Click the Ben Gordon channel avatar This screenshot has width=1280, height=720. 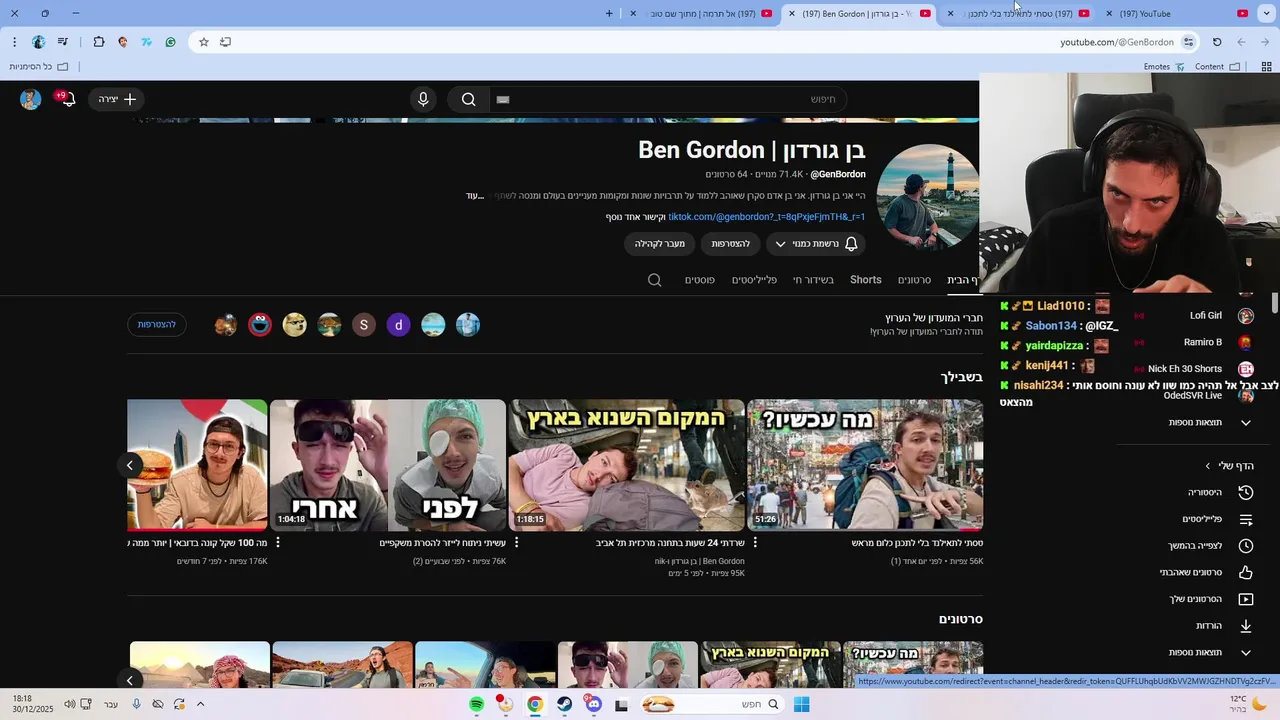point(926,196)
